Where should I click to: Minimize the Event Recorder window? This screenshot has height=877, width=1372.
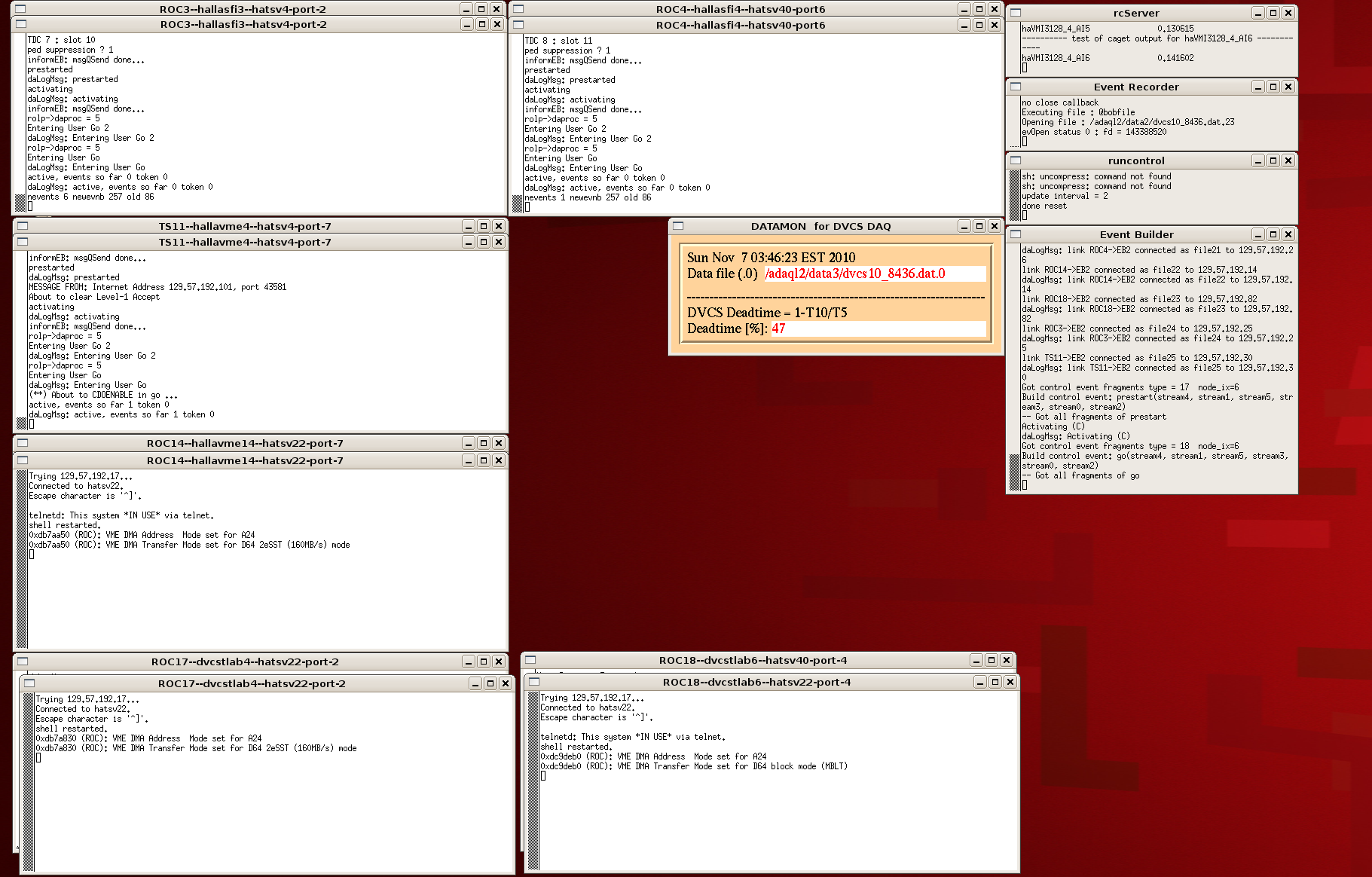tap(1258, 87)
